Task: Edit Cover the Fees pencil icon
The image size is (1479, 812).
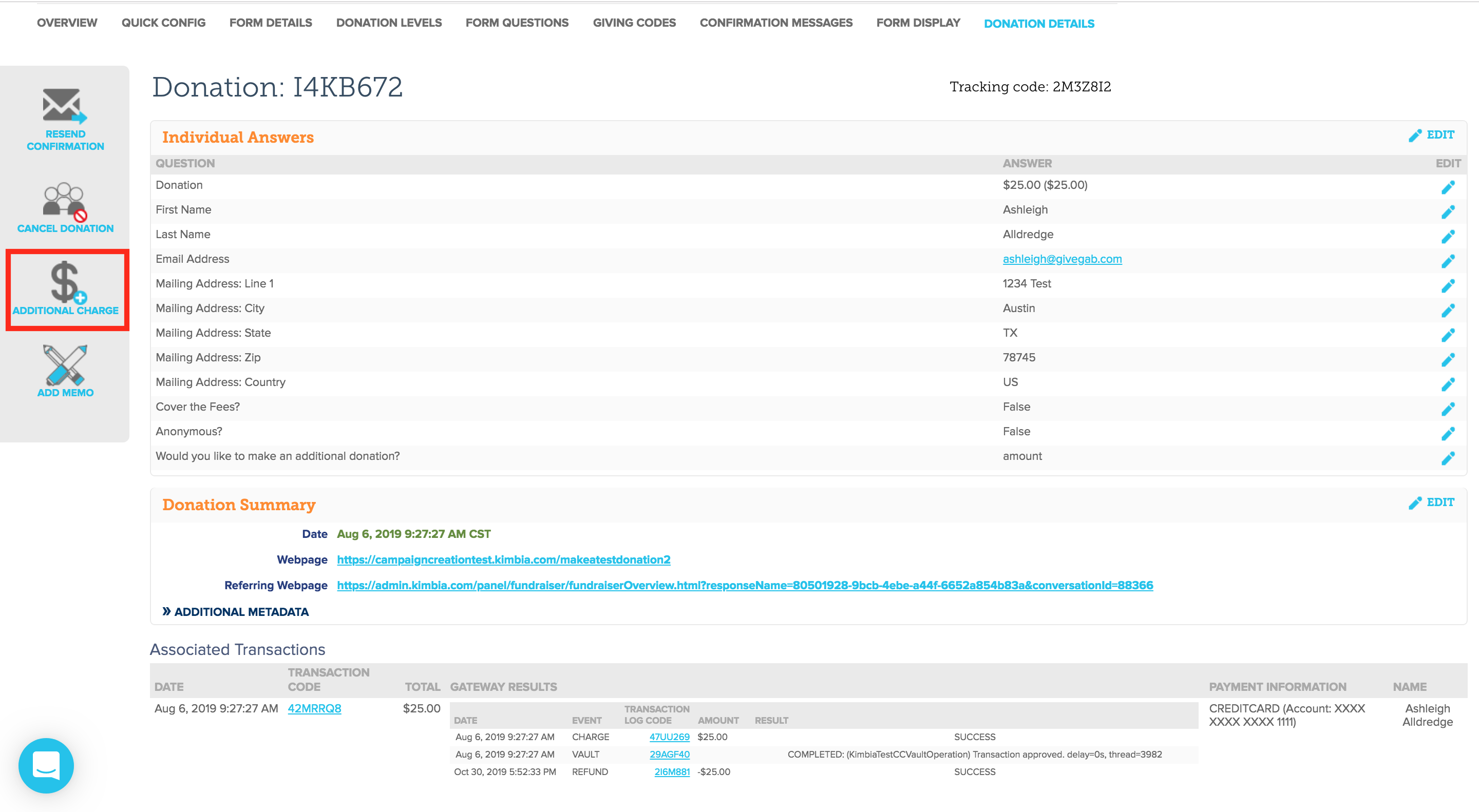Action: coord(1448,409)
